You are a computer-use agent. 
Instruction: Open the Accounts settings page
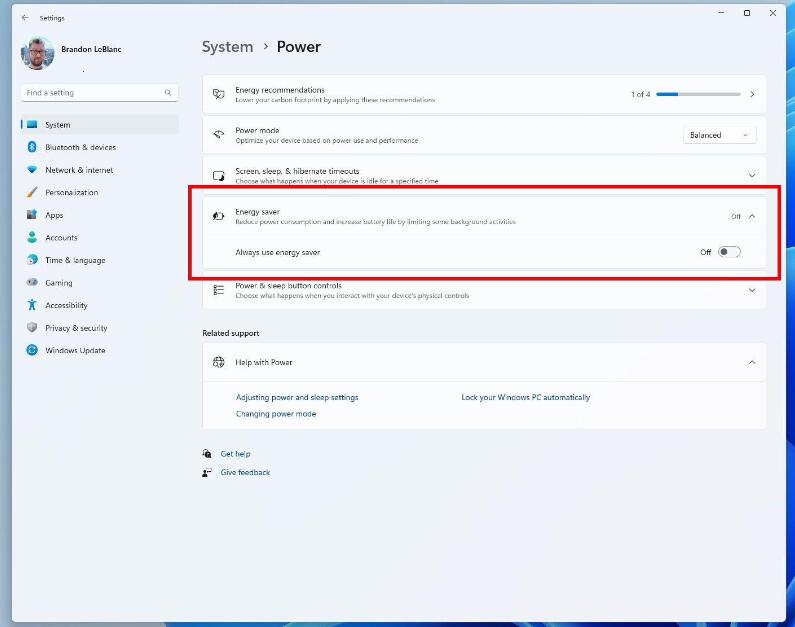(x=61, y=238)
